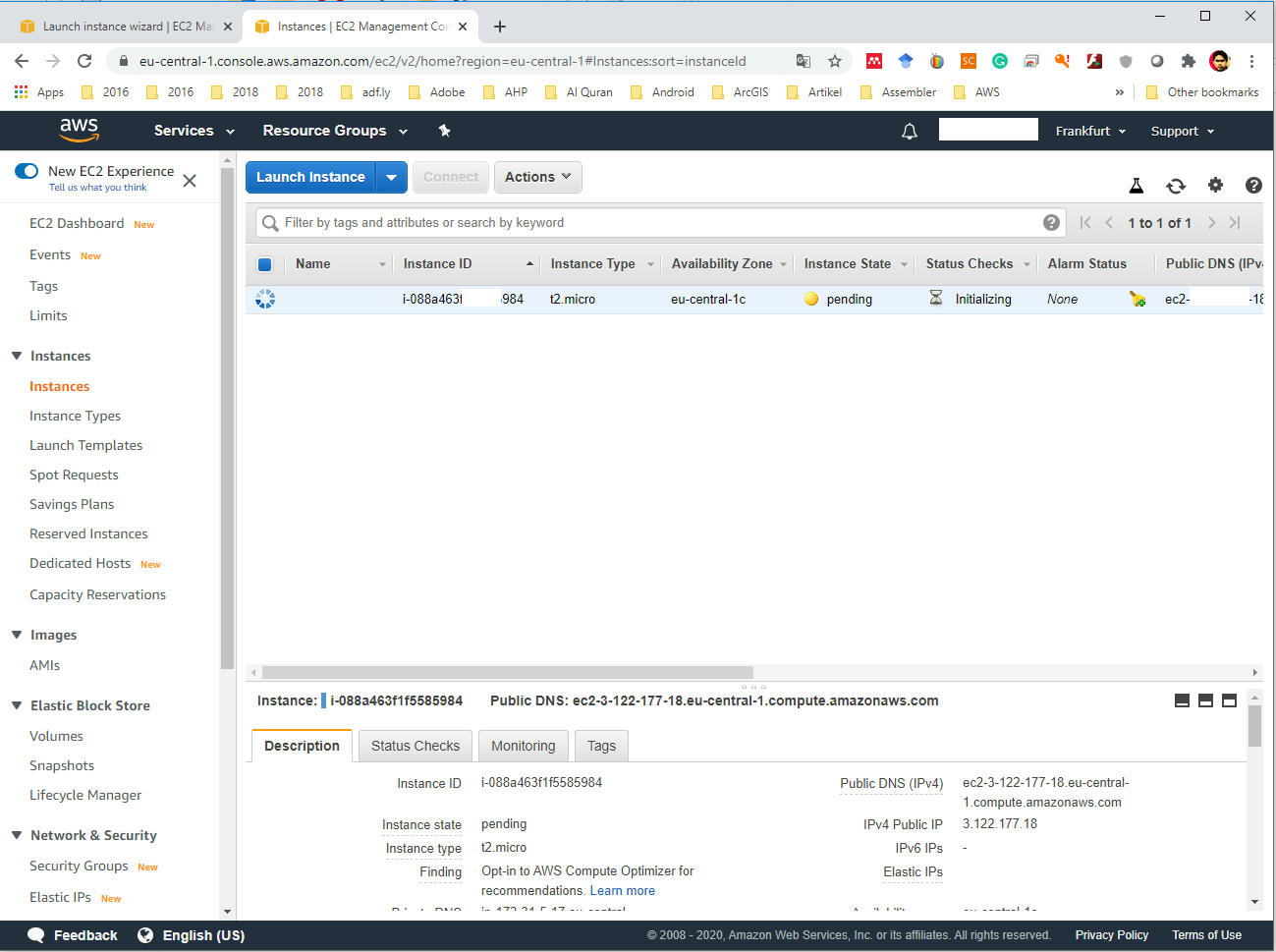
Task: Close the New EC2 Experience banner
Action: [x=190, y=181]
